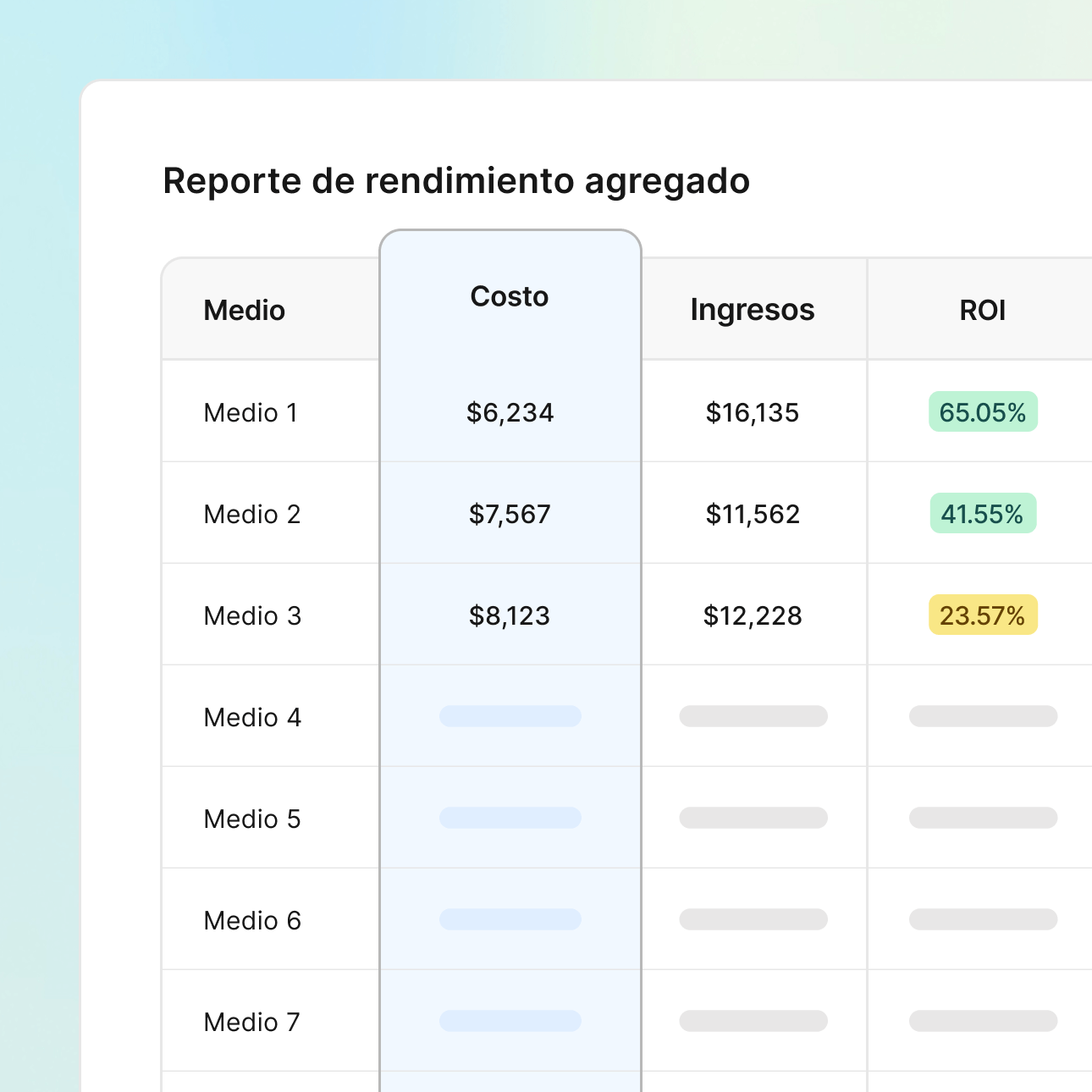1092x1092 pixels.
Task: Click the $6,234 cost value for Medio 1
Action: [x=510, y=412]
